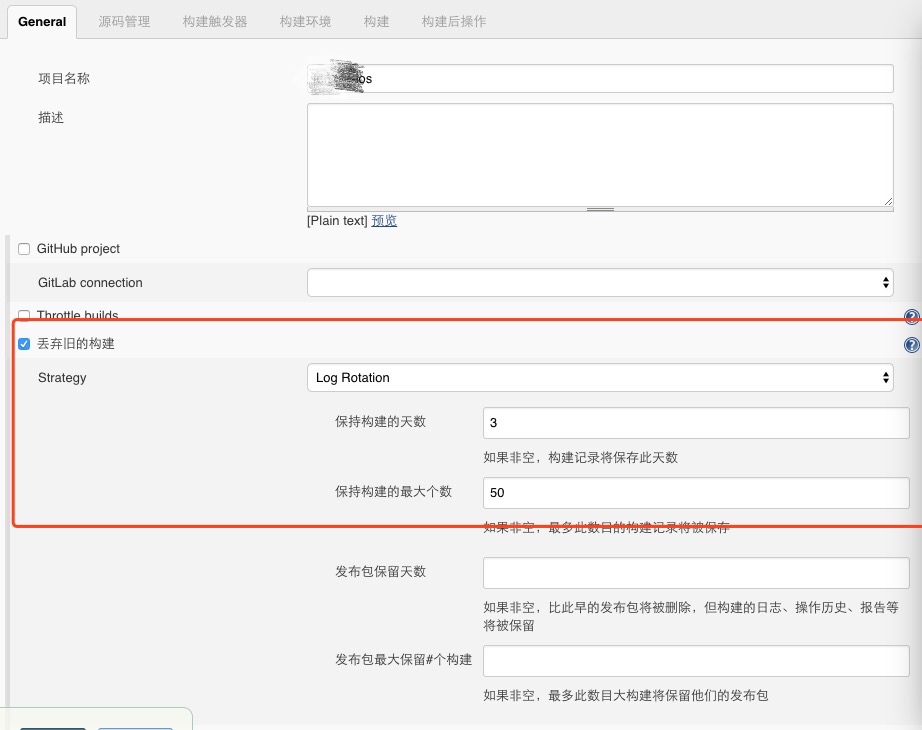
Task: Open help icon for Throttle builds
Action: pos(911,316)
